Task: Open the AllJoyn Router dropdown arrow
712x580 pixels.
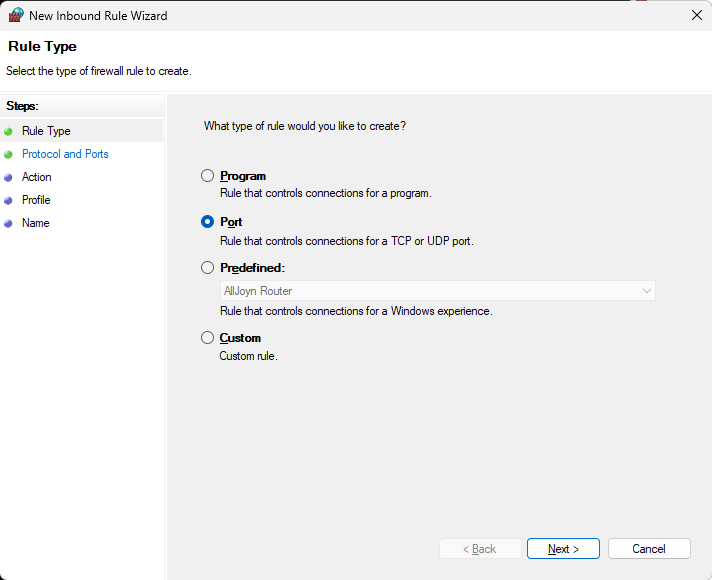Action: (646, 291)
